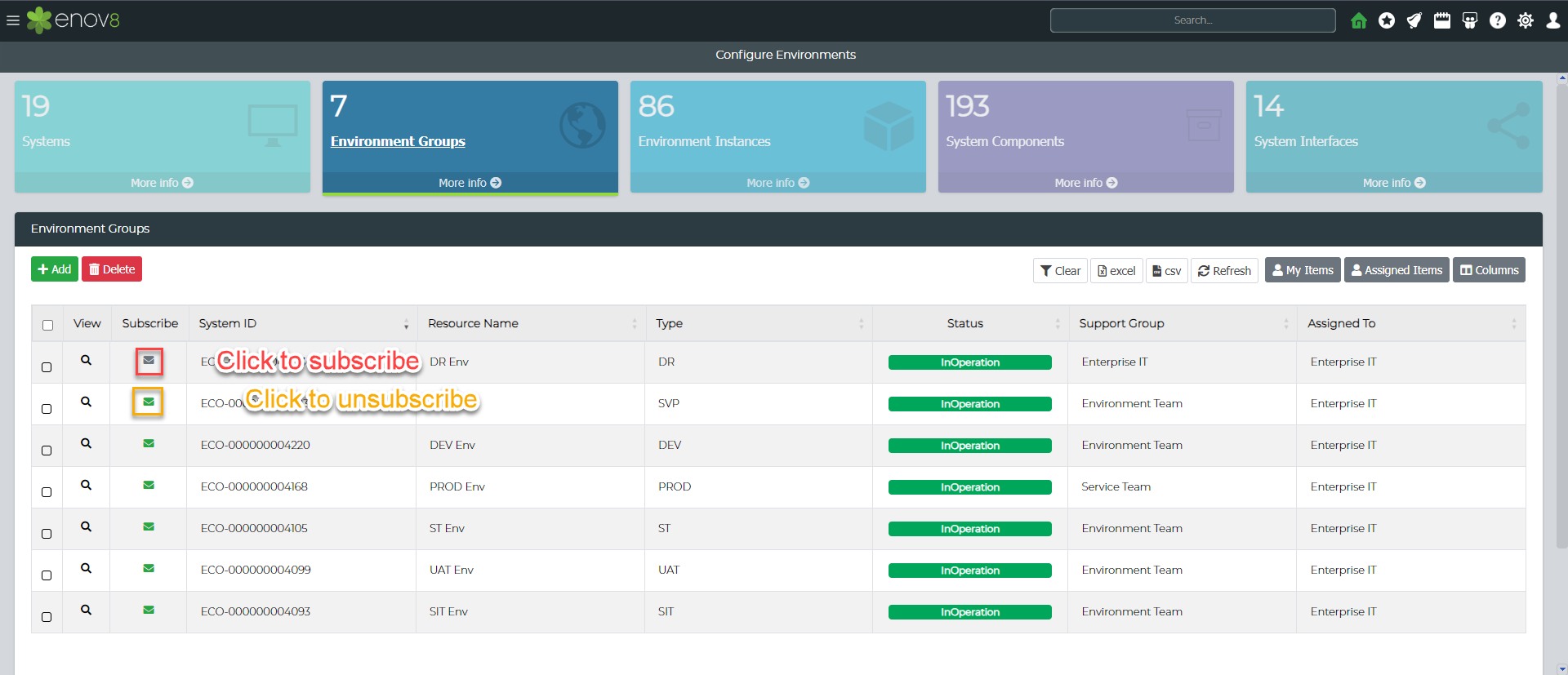
Task: Open settings gear icon in top bar
Action: click(1526, 20)
